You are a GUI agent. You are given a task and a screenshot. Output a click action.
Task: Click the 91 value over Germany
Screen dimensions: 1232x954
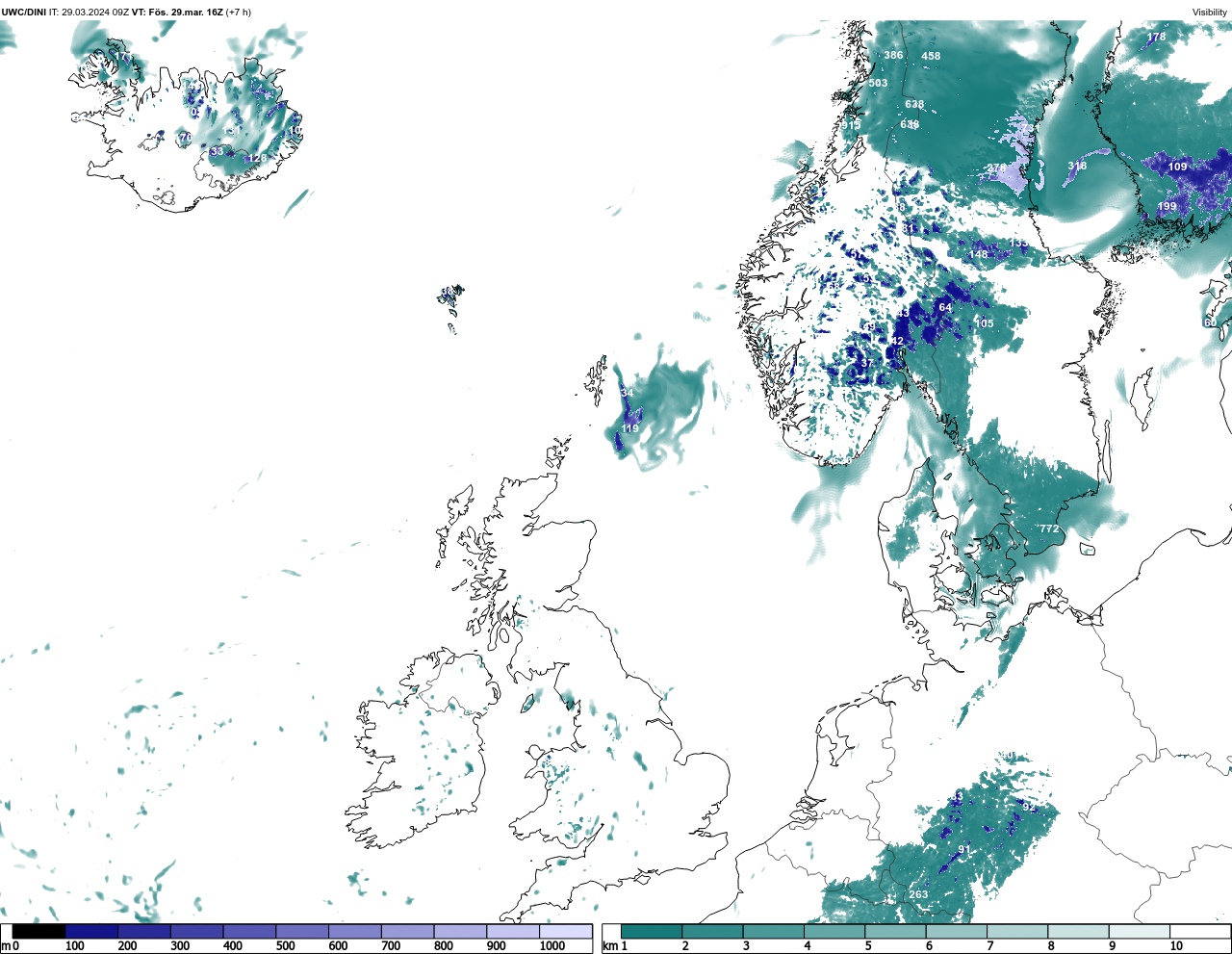964,849
